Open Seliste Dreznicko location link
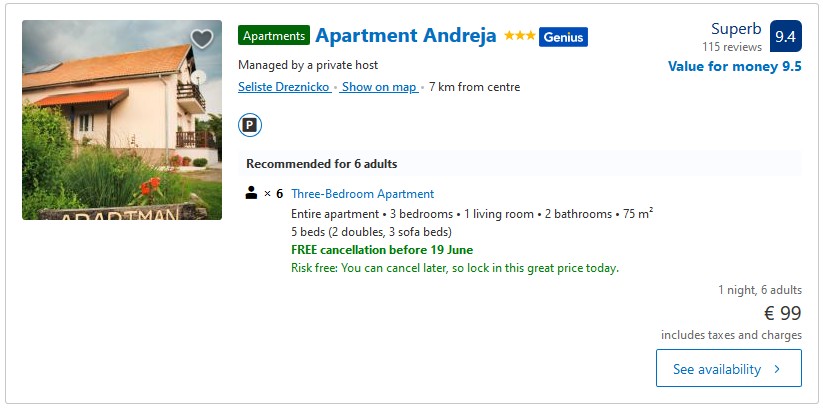Screen dimensions: 823x408 click(284, 87)
